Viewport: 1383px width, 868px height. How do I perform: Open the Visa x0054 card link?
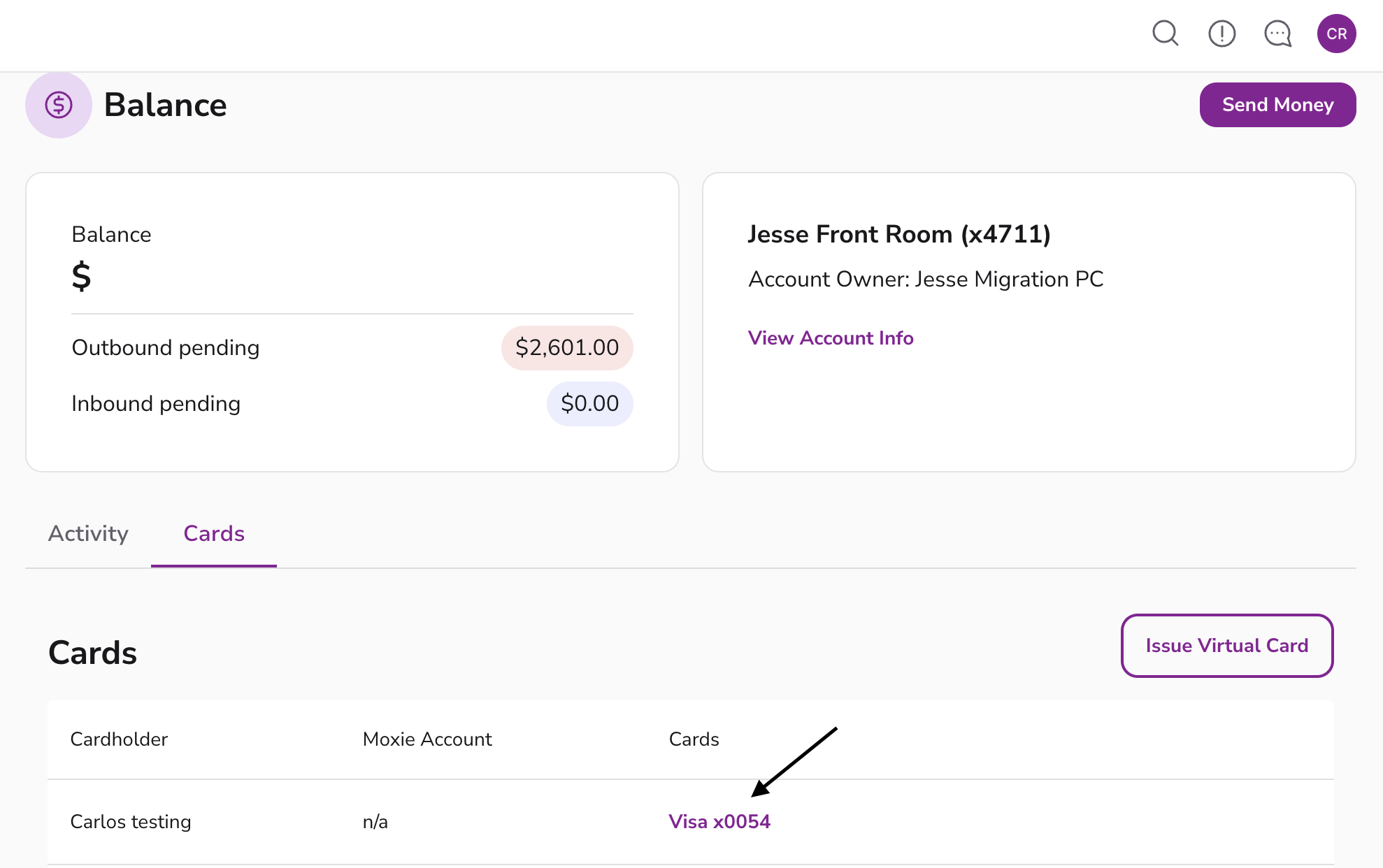pos(719,821)
